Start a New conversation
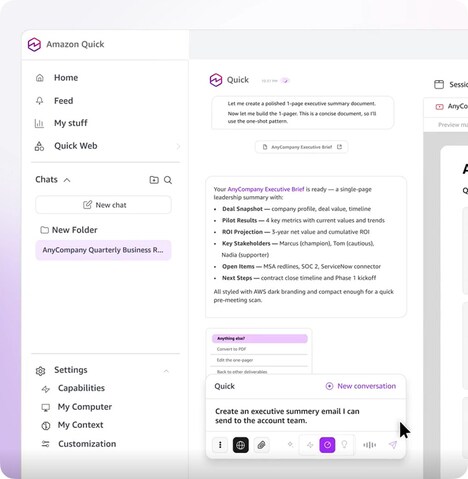The image size is (468, 479). coord(361,386)
